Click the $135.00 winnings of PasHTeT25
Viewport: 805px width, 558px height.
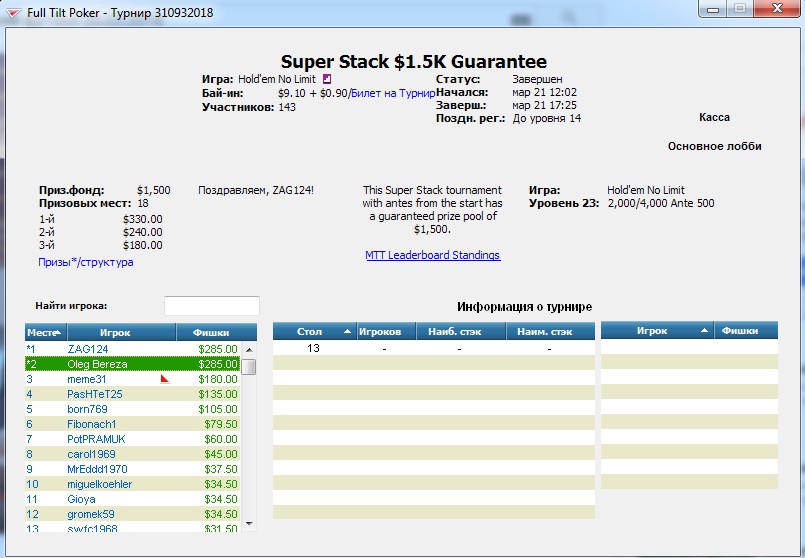tap(218, 394)
